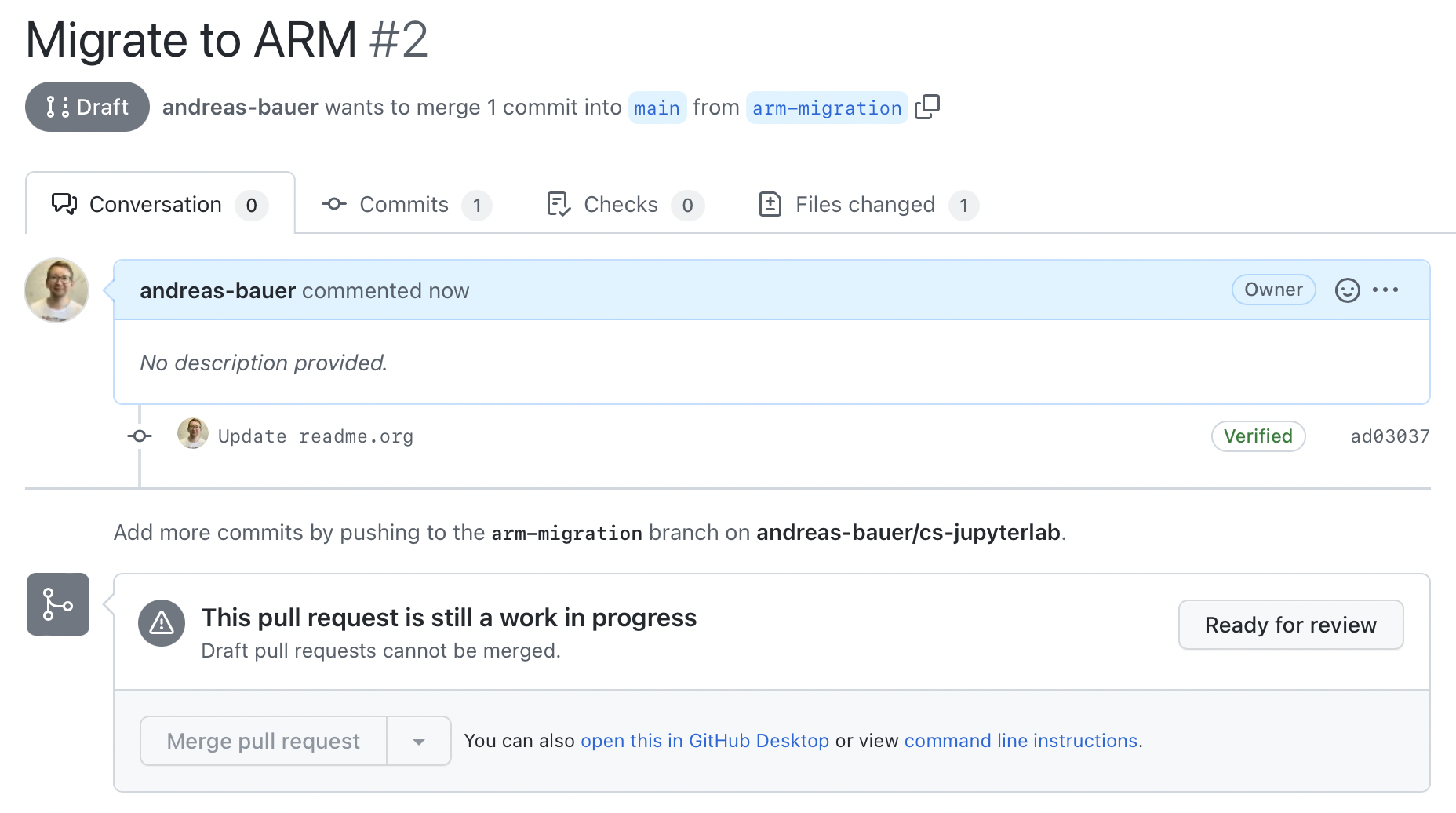Click the warning triangle icon
The height and width of the screenshot is (813, 1456).
coord(162,623)
